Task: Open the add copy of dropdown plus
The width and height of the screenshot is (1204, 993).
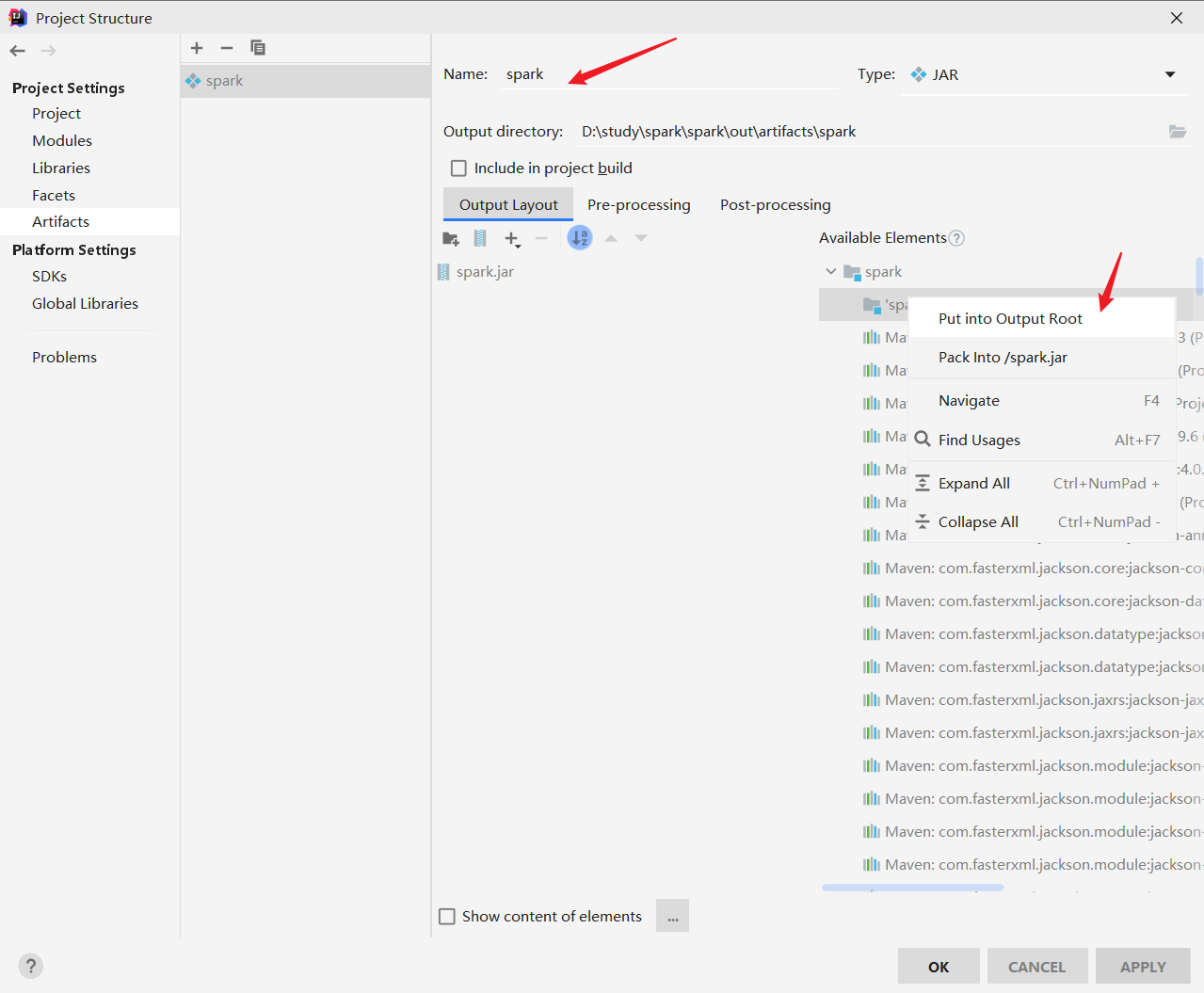Action: pyautogui.click(x=512, y=239)
